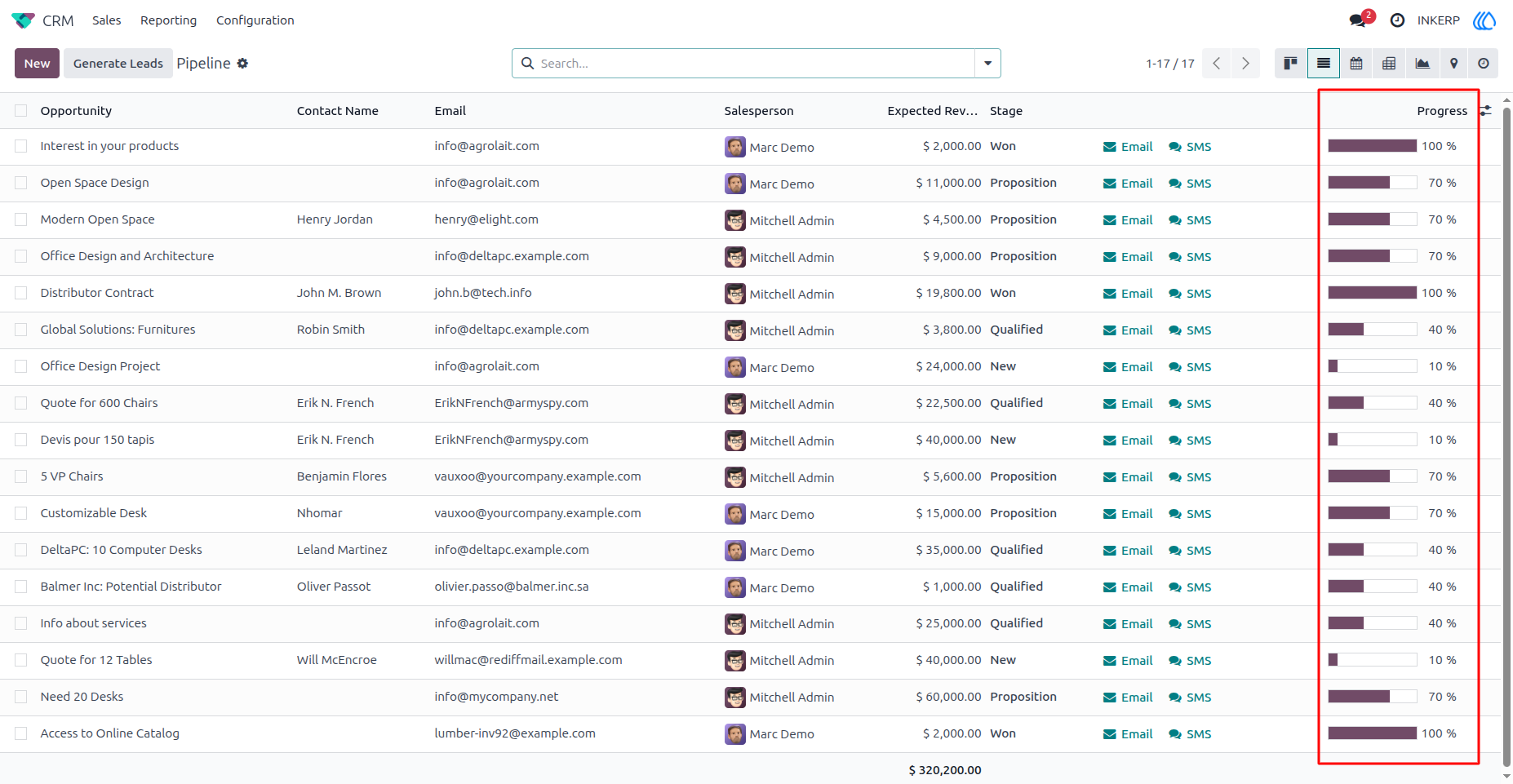This screenshot has height=784, width=1513.
Task: Open the Pipeline settings gear
Action: point(242,64)
